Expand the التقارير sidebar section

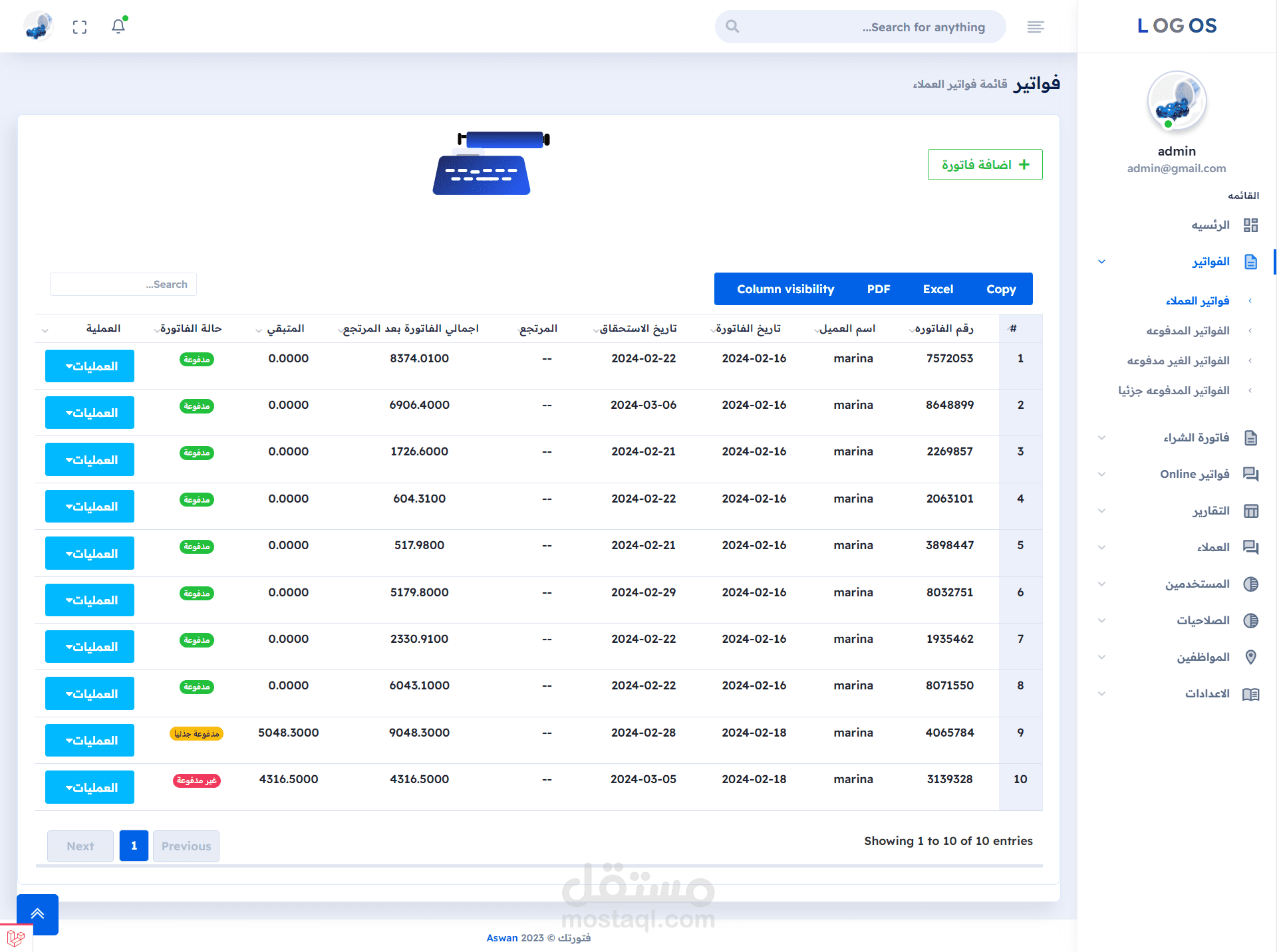click(1210, 511)
